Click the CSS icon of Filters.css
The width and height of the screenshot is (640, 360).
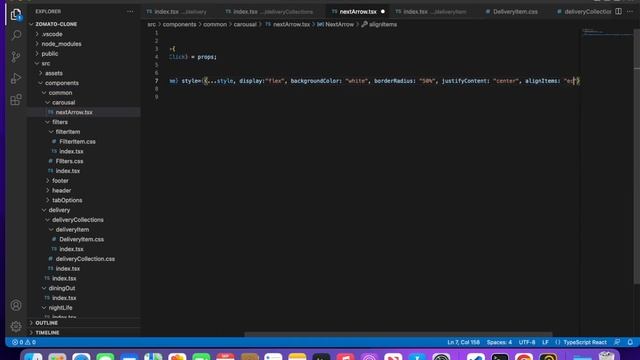pyautogui.click(x=51, y=161)
